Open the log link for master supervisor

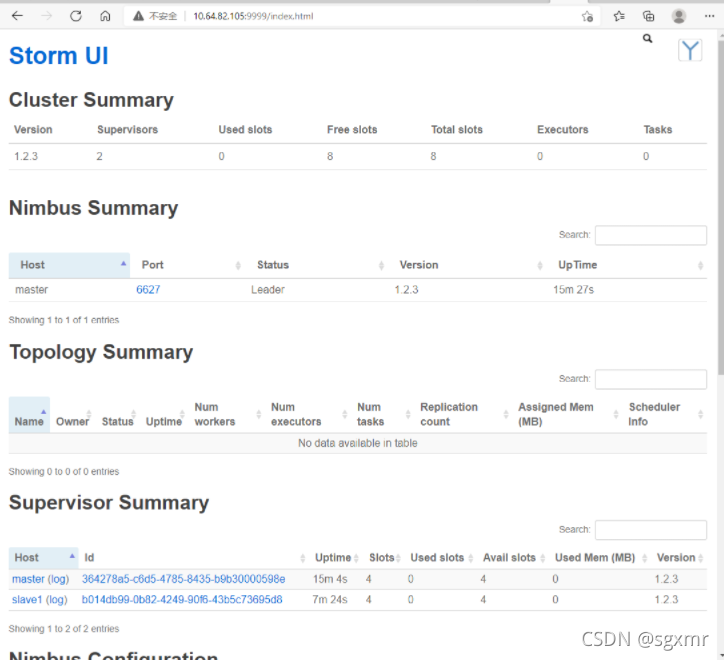tap(60, 579)
